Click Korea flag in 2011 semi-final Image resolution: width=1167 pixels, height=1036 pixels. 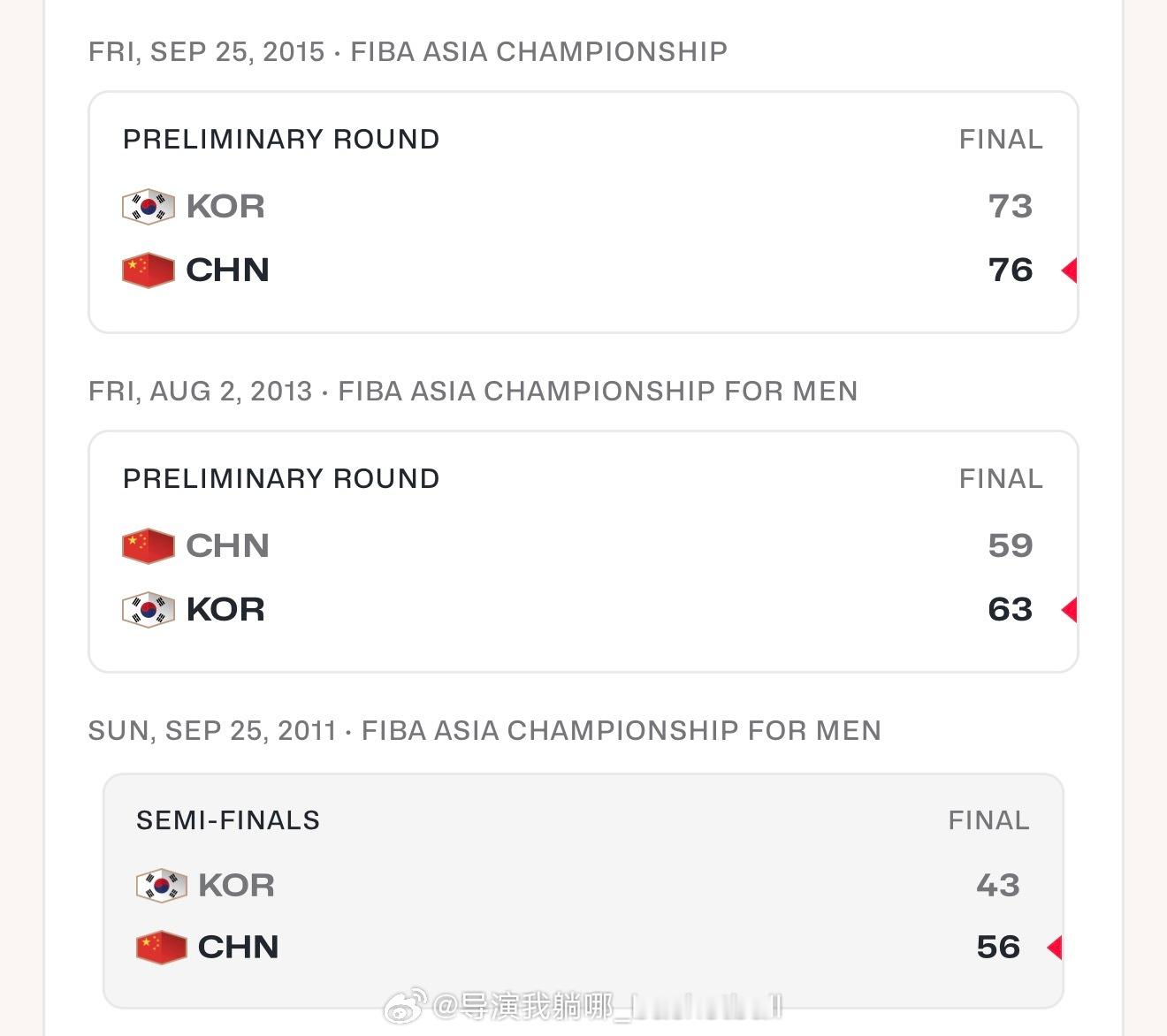[161, 885]
